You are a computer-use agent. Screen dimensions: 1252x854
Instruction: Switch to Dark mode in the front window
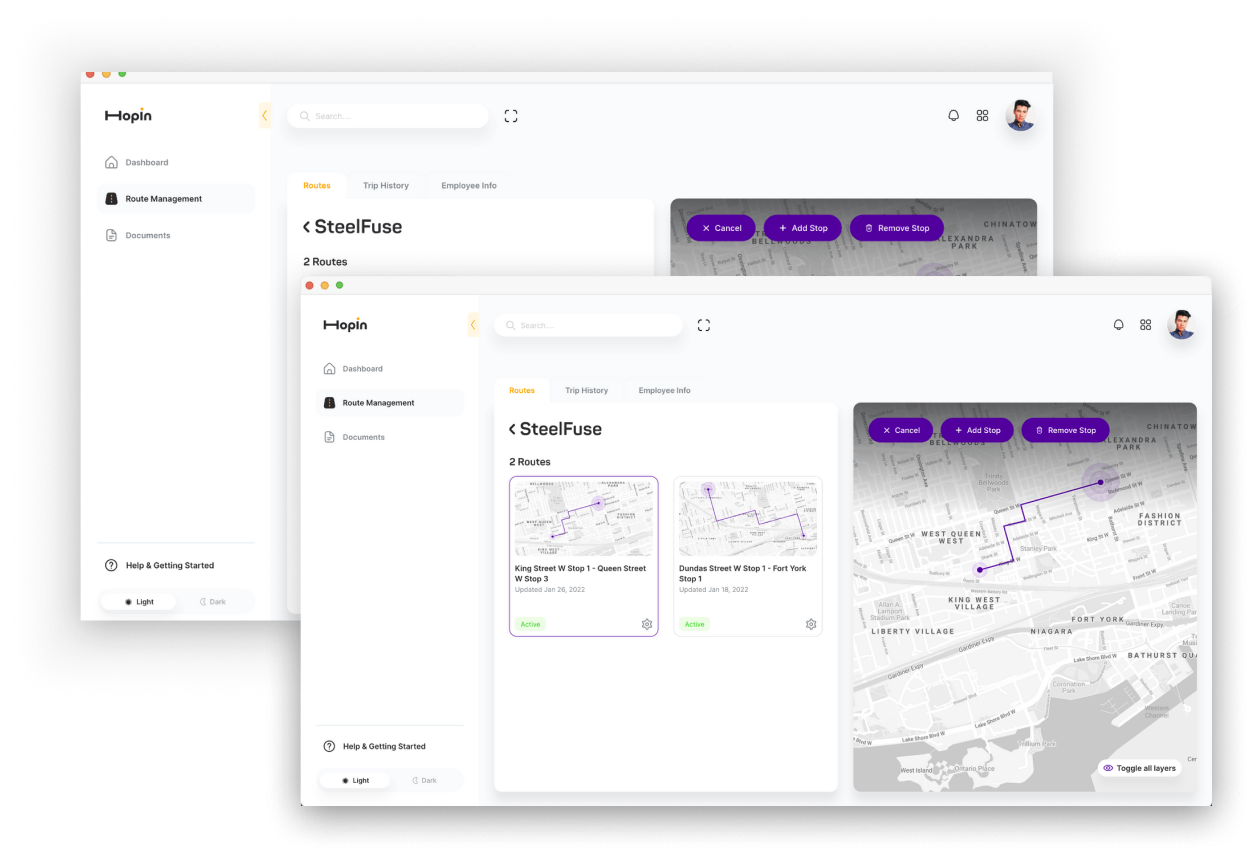424,780
